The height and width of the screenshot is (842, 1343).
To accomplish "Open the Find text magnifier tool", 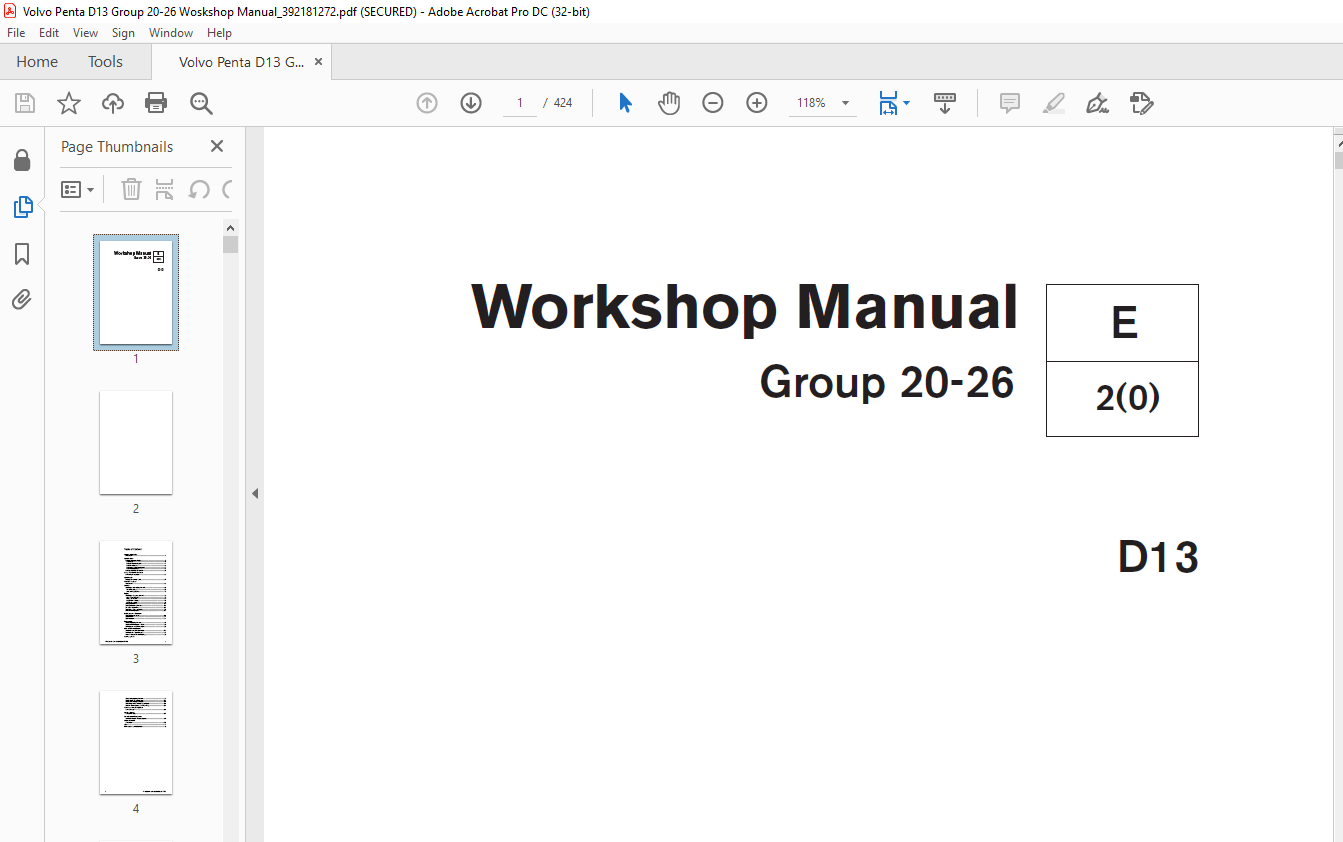I will click(201, 103).
